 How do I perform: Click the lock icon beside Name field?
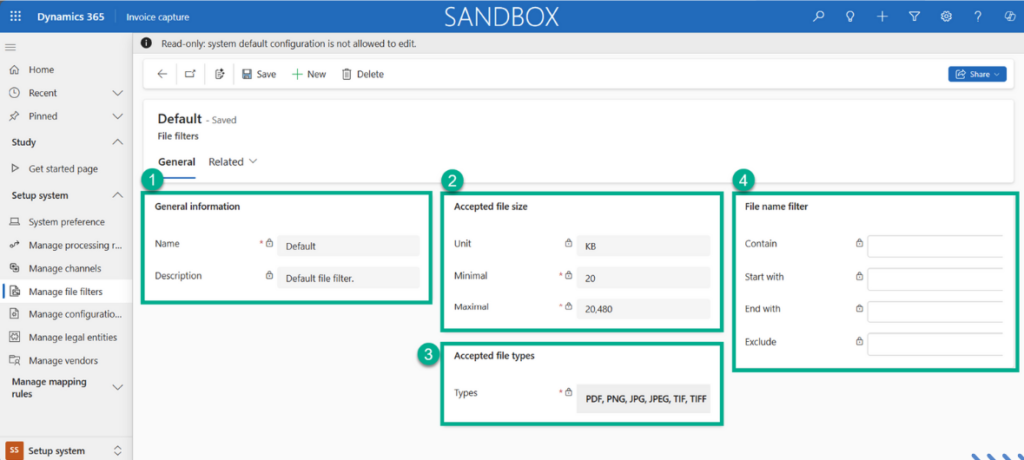[x=269, y=243]
